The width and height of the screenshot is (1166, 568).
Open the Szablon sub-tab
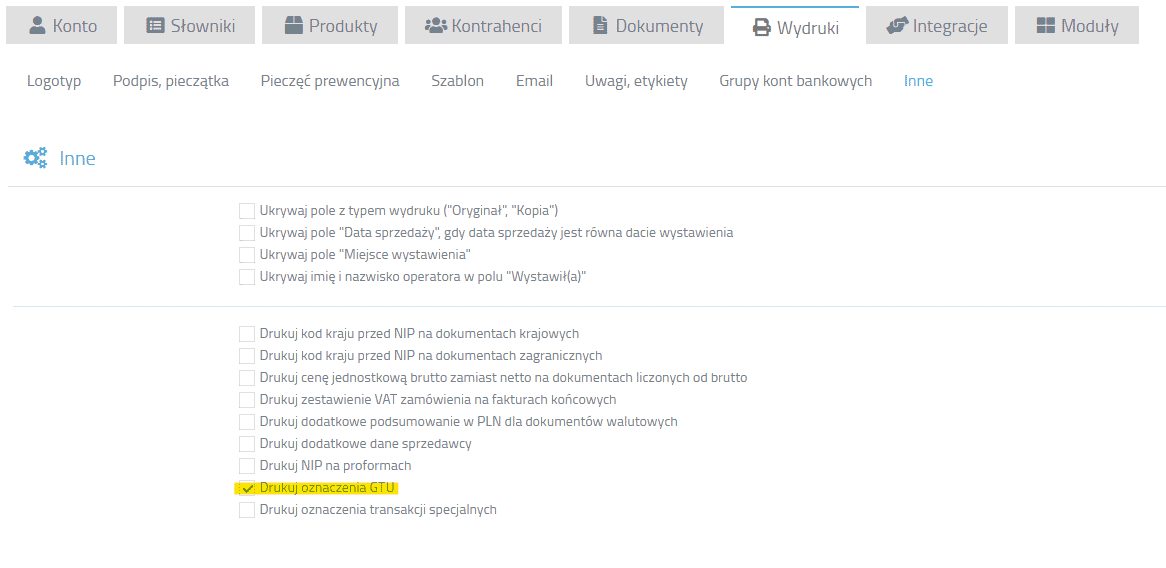tap(457, 81)
